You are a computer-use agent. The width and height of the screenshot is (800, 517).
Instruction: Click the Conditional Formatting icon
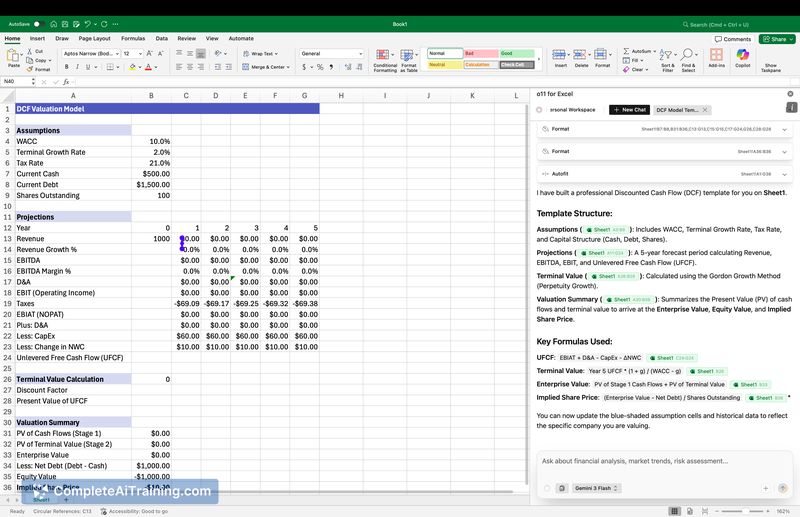(x=385, y=58)
